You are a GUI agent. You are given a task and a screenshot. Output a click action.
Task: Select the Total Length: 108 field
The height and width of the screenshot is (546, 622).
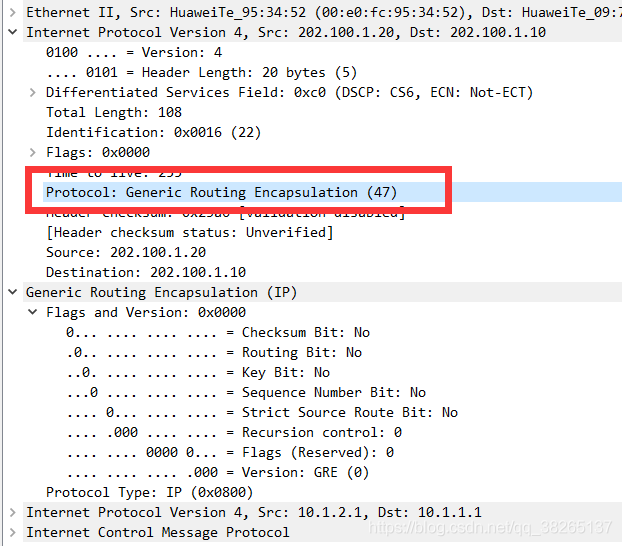[114, 112]
